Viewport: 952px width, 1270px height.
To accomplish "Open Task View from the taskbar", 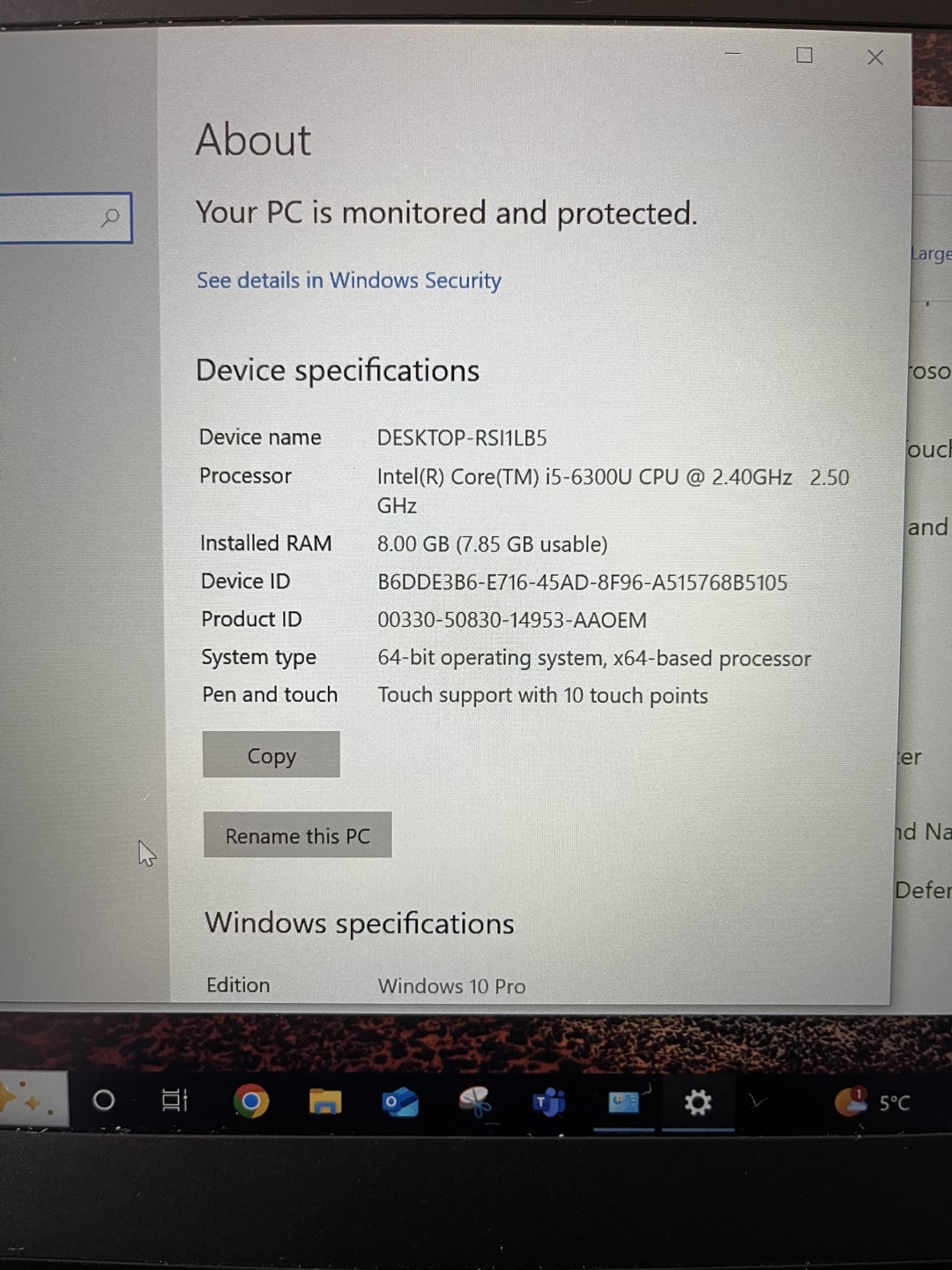I will click(175, 1100).
